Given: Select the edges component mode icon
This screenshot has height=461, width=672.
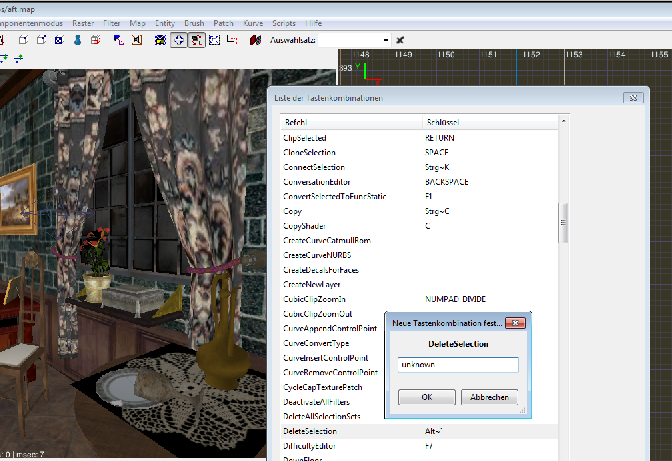Looking at the screenshot, I should coord(41,40).
